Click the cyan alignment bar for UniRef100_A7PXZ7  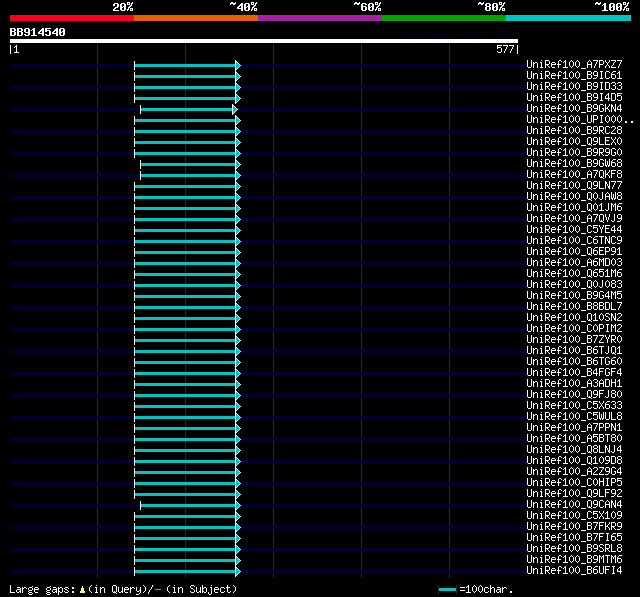pos(187,65)
